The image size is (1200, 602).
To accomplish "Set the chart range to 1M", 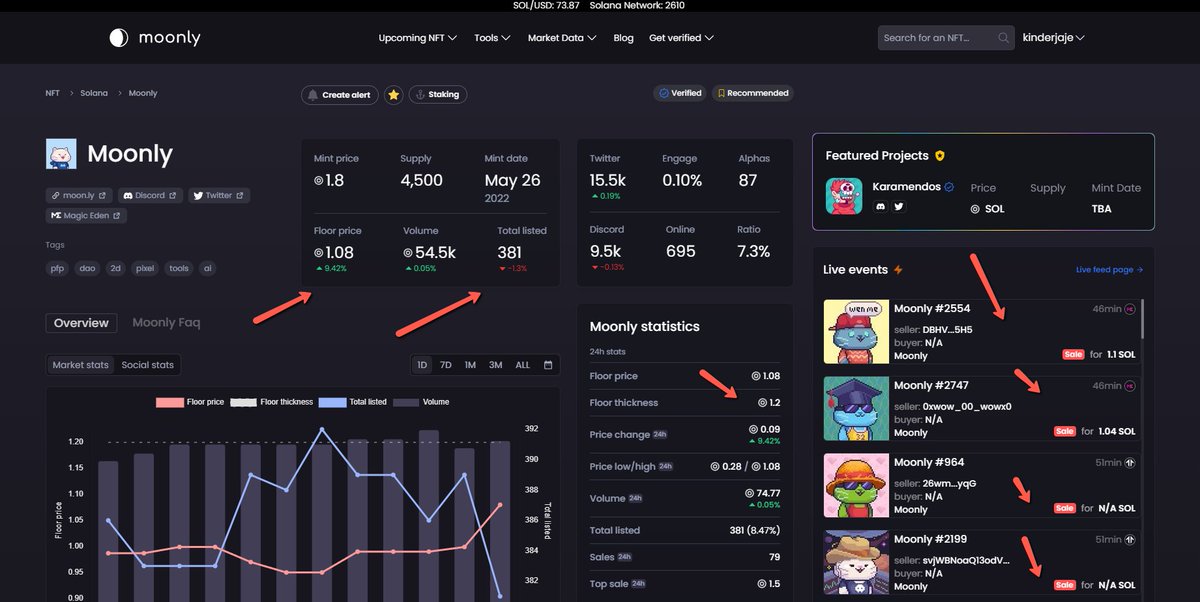I will (x=470, y=365).
